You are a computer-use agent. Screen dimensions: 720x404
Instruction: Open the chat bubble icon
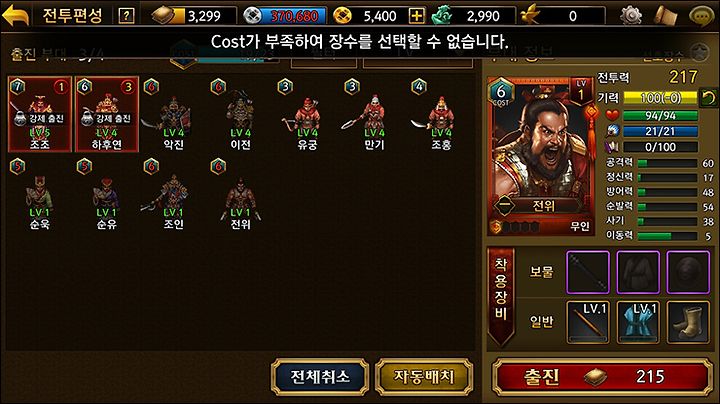click(x=702, y=16)
